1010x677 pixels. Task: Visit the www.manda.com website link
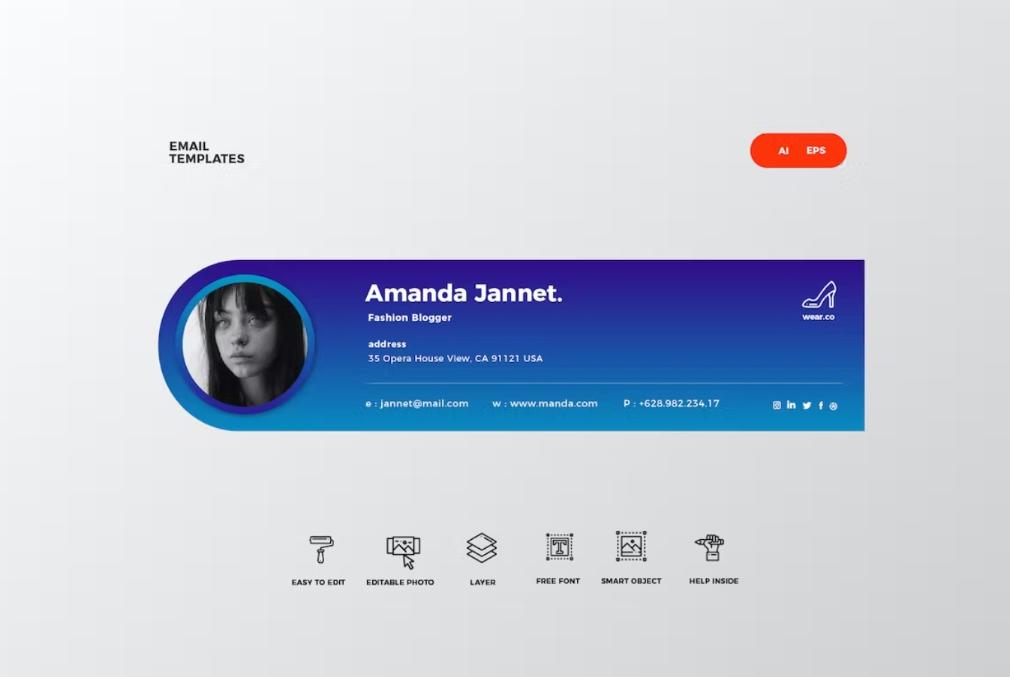tap(545, 404)
